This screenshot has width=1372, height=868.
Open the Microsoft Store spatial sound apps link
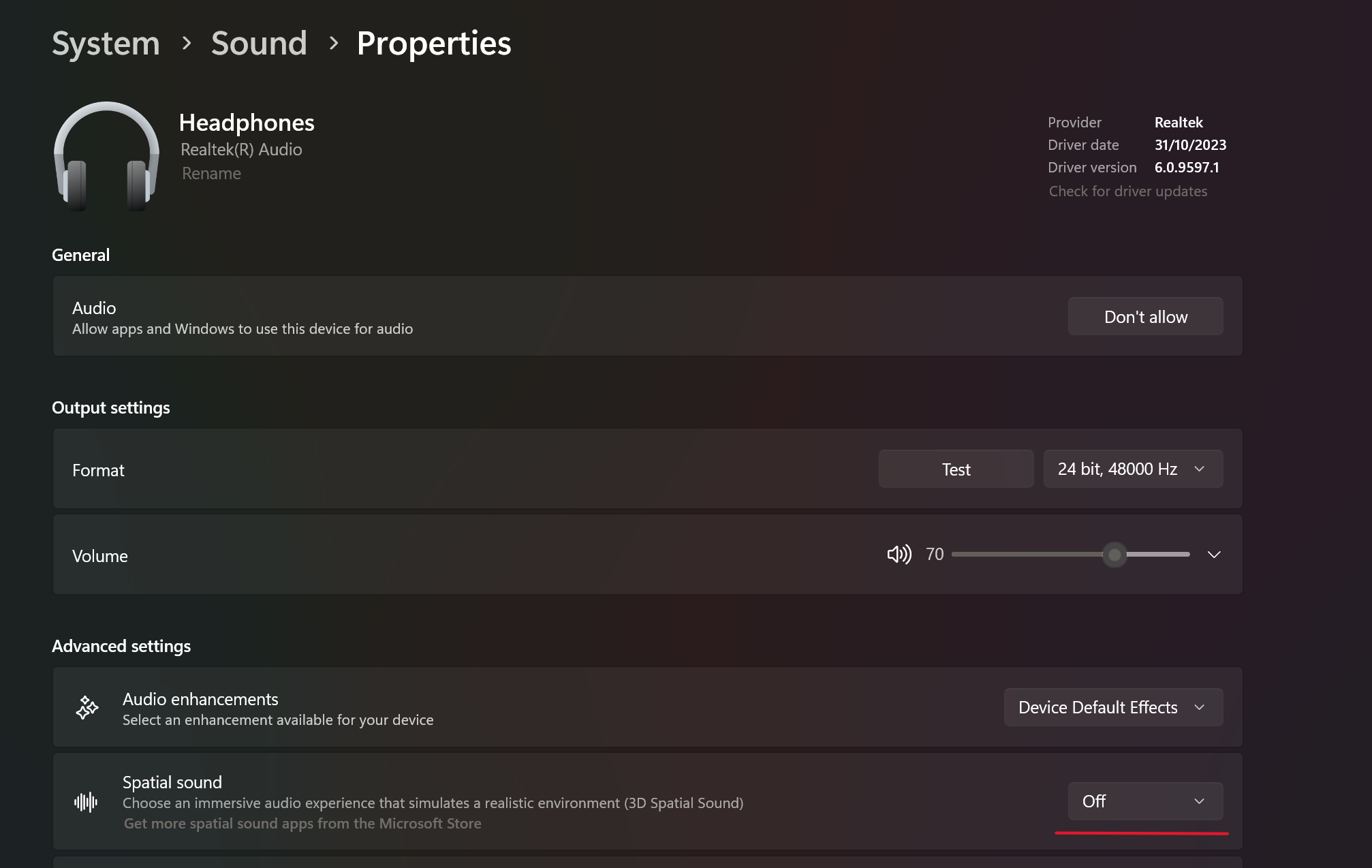point(302,824)
